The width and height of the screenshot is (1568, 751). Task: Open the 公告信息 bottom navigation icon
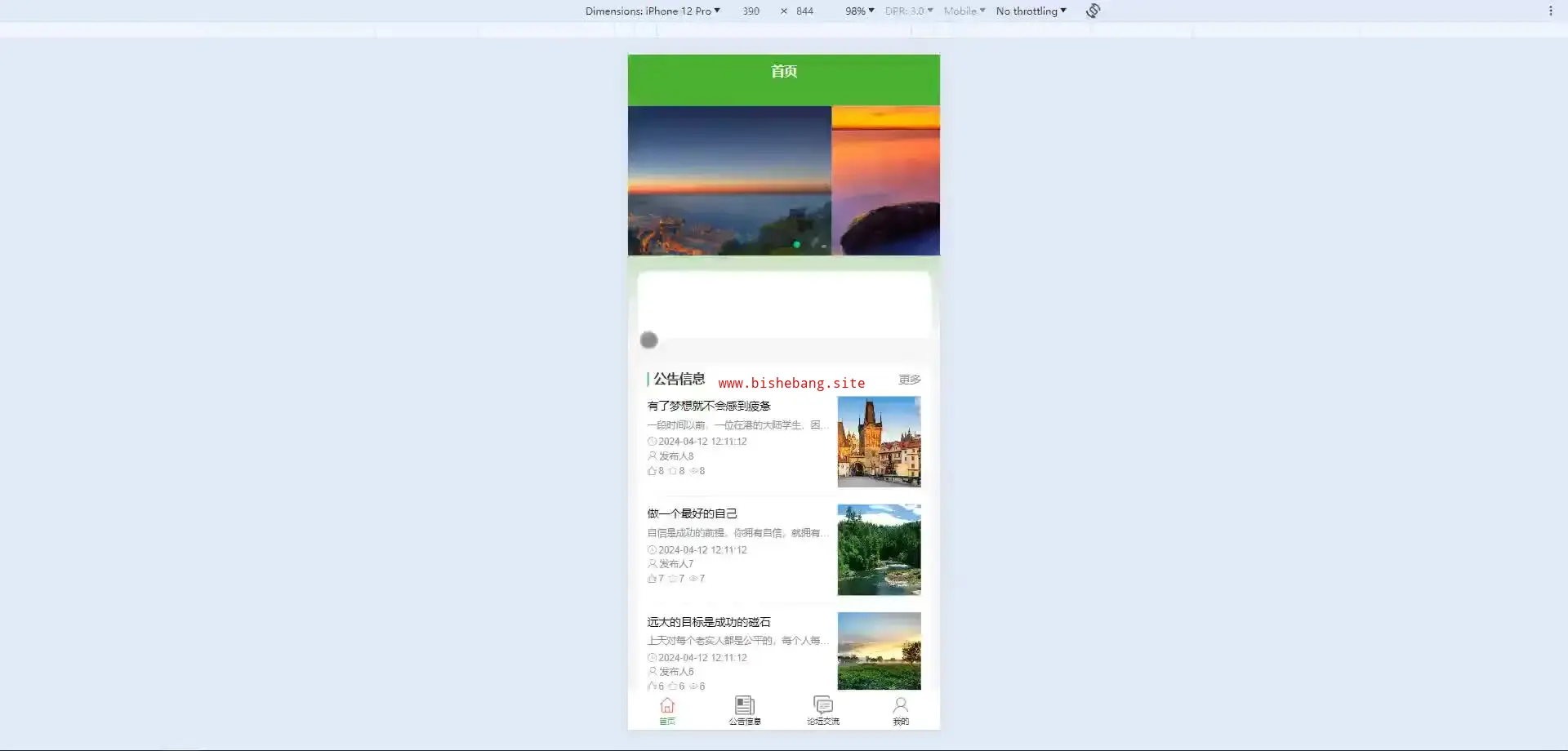[744, 705]
